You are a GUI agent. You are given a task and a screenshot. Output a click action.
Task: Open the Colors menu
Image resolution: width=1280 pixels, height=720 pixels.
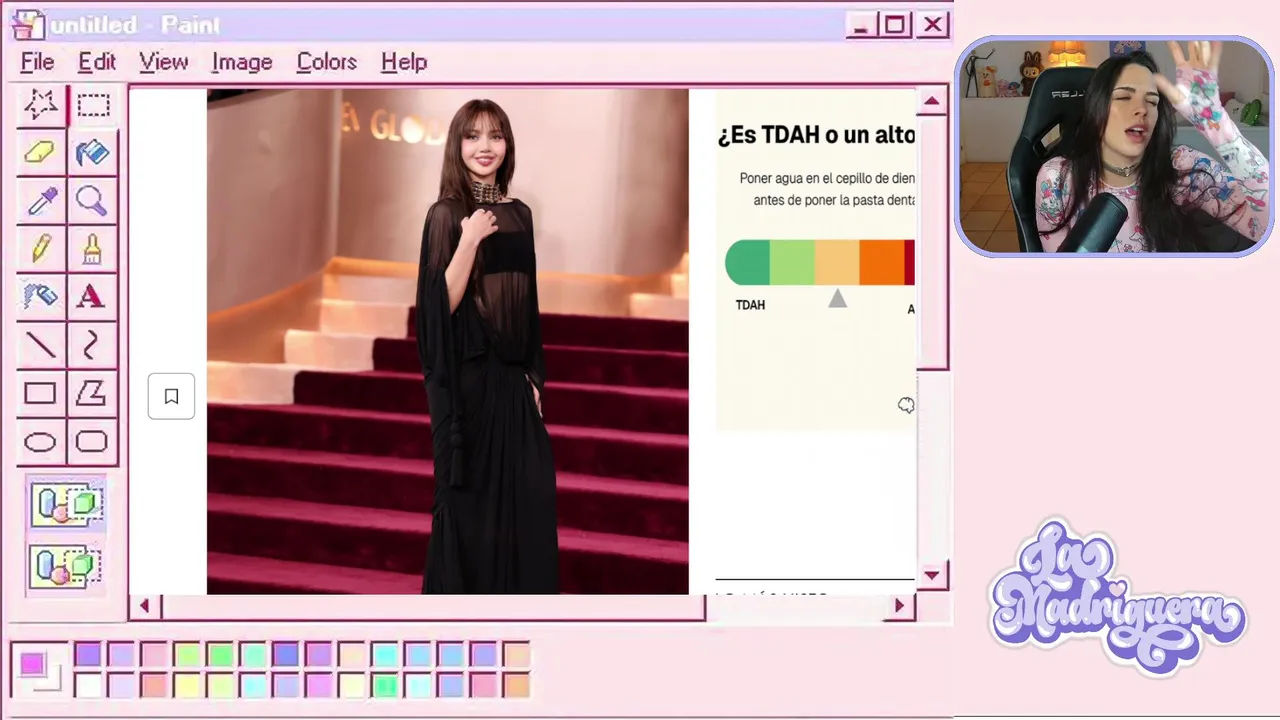click(327, 62)
